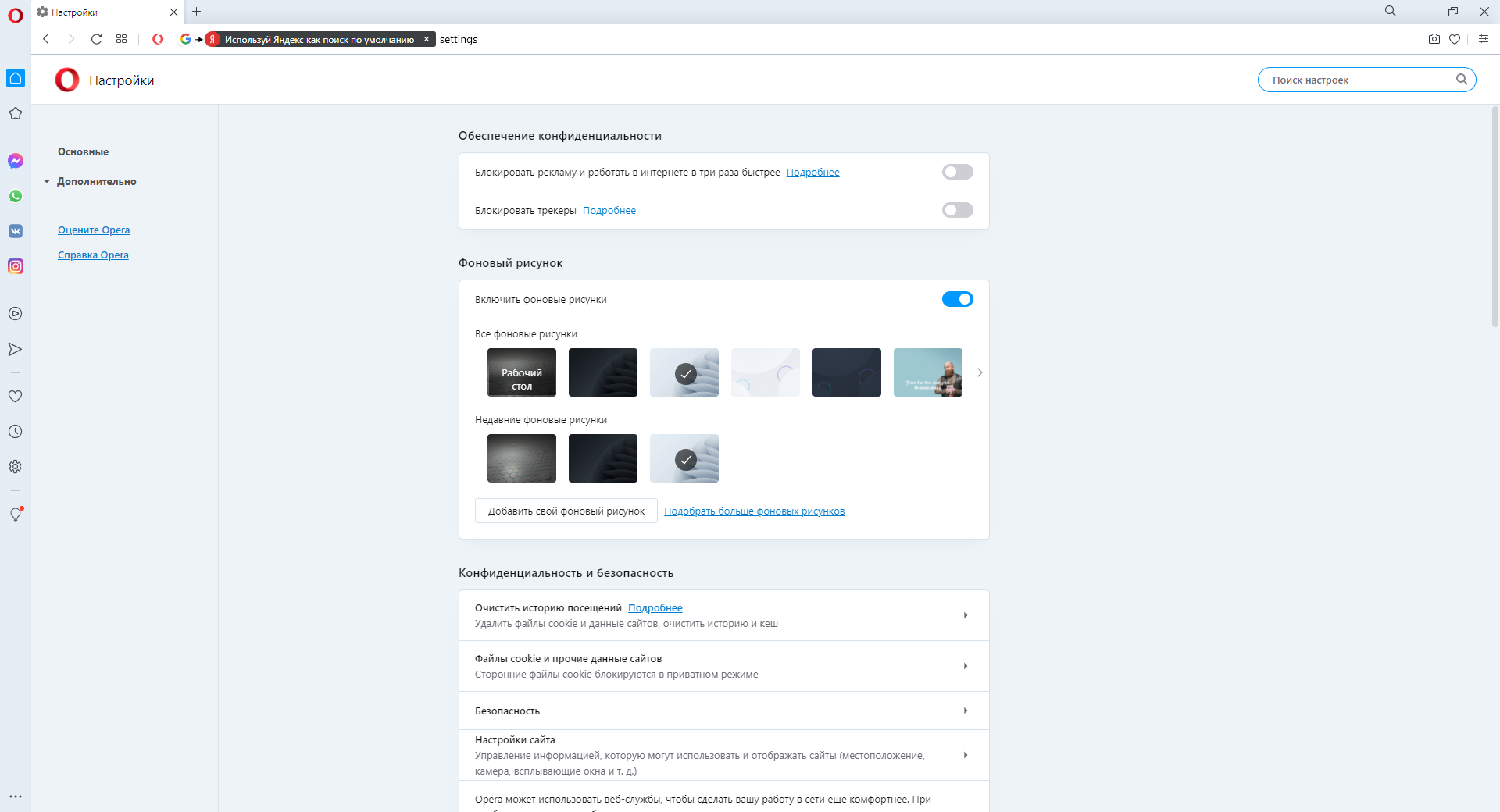Open Файлы cookie и прочие данные сайтов
1500x812 pixels.
click(724, 666)
